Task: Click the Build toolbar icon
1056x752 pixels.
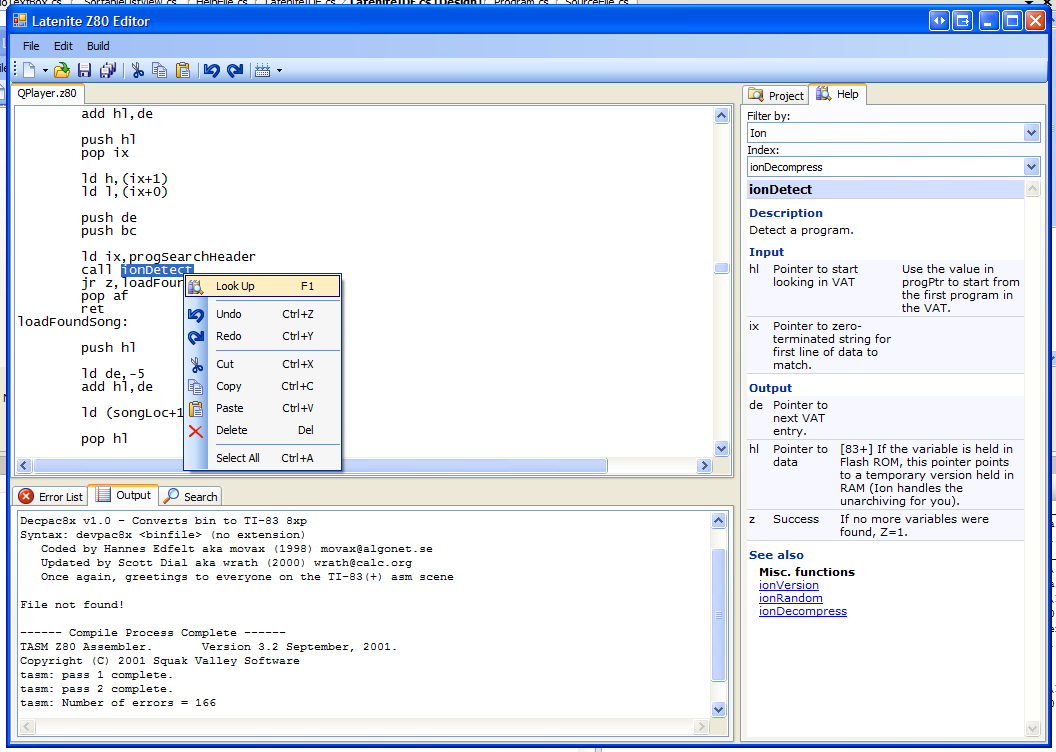Action: tap(262, 70)
